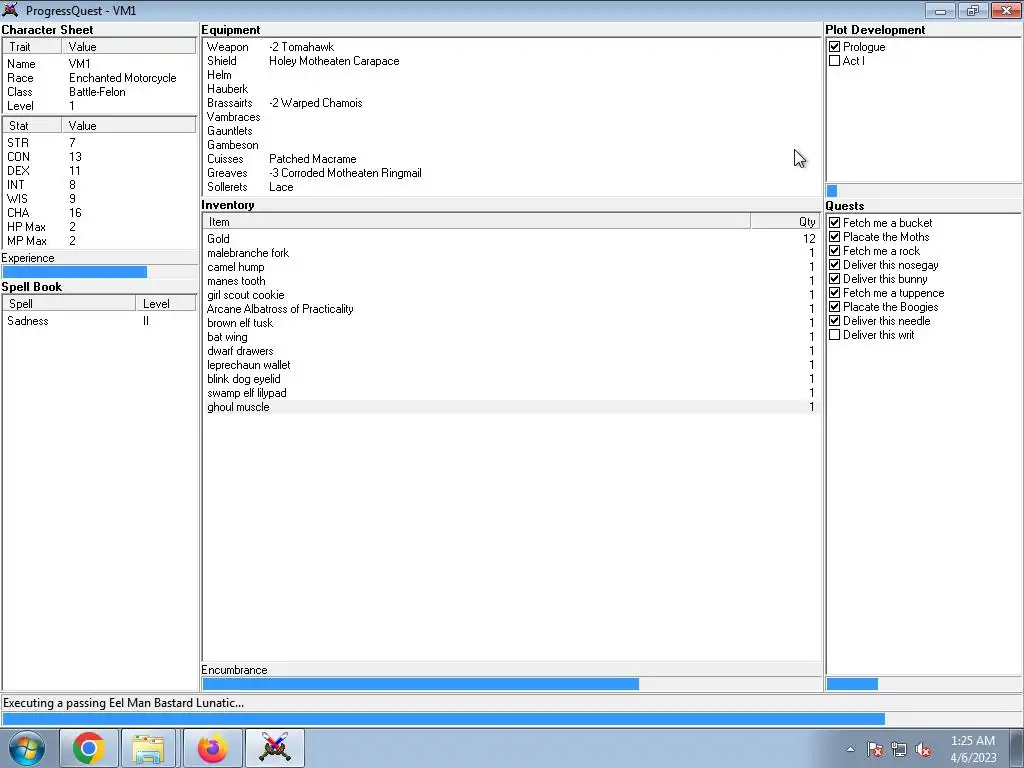
Task: Select 'girl scout cookie' inventory item
Action: (511, 295)
